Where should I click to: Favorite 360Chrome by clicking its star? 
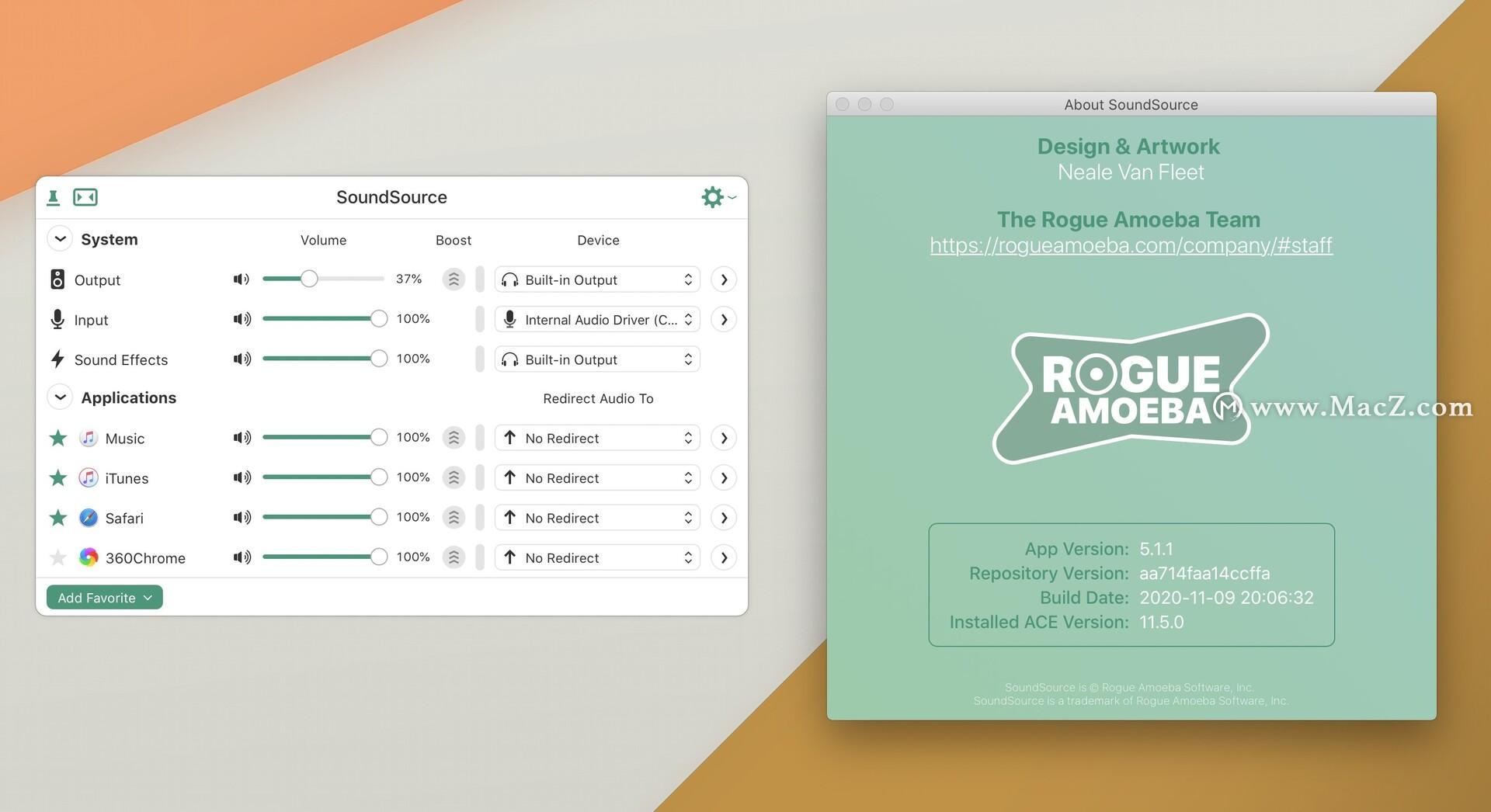pyautogui.click(x=58, y=557)
